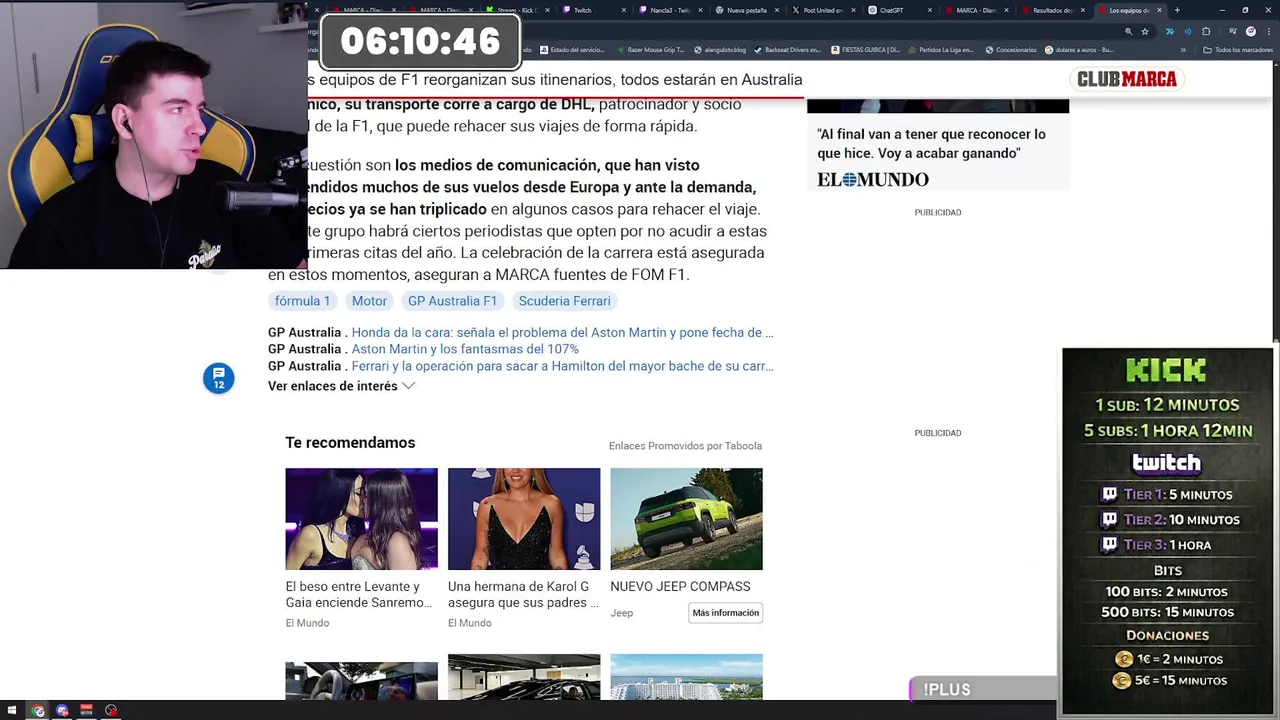Open Chrome from the taskbar
The height and width of the screenshot is (720, 1280).
click(x=38, y=711)
